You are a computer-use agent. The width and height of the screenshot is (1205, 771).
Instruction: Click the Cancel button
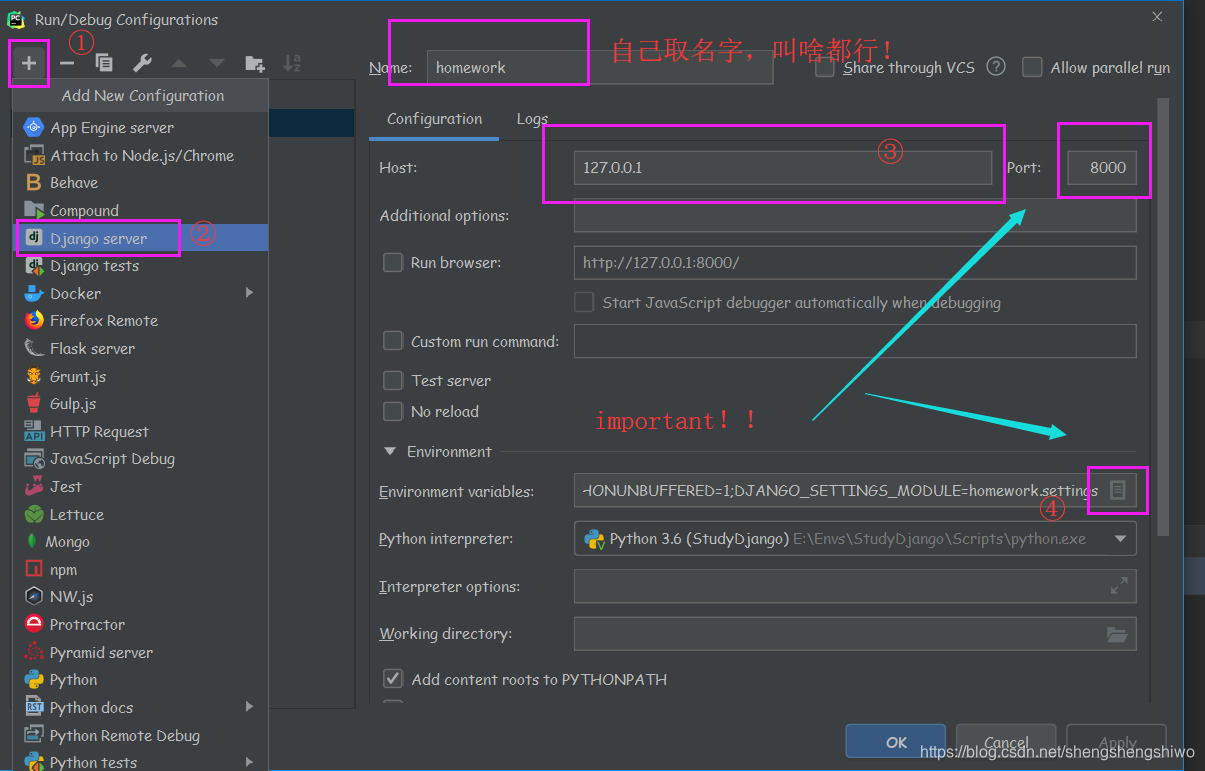click(1006, 742)
